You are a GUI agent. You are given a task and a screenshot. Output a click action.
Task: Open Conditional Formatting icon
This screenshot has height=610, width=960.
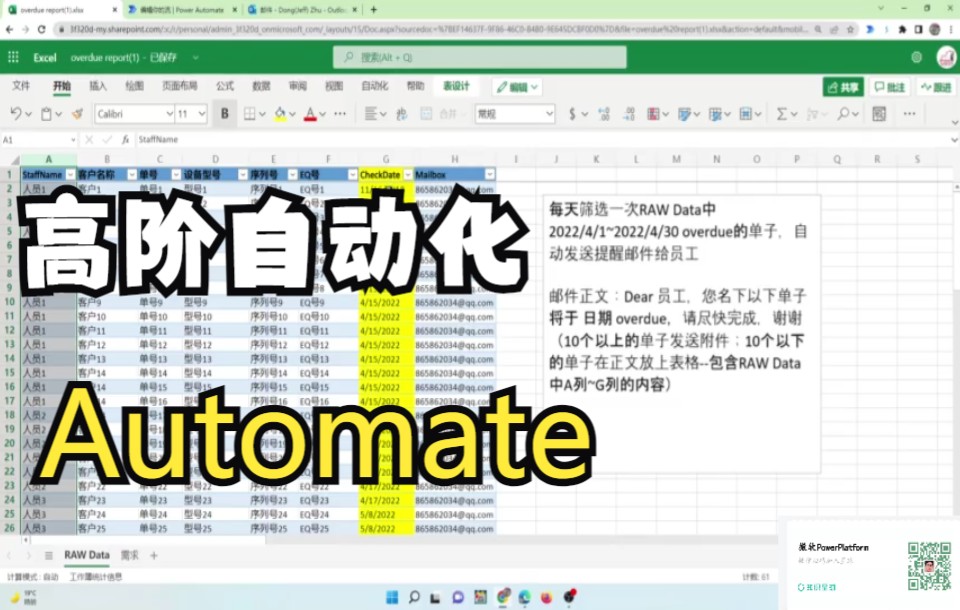(x=653, y=114)
